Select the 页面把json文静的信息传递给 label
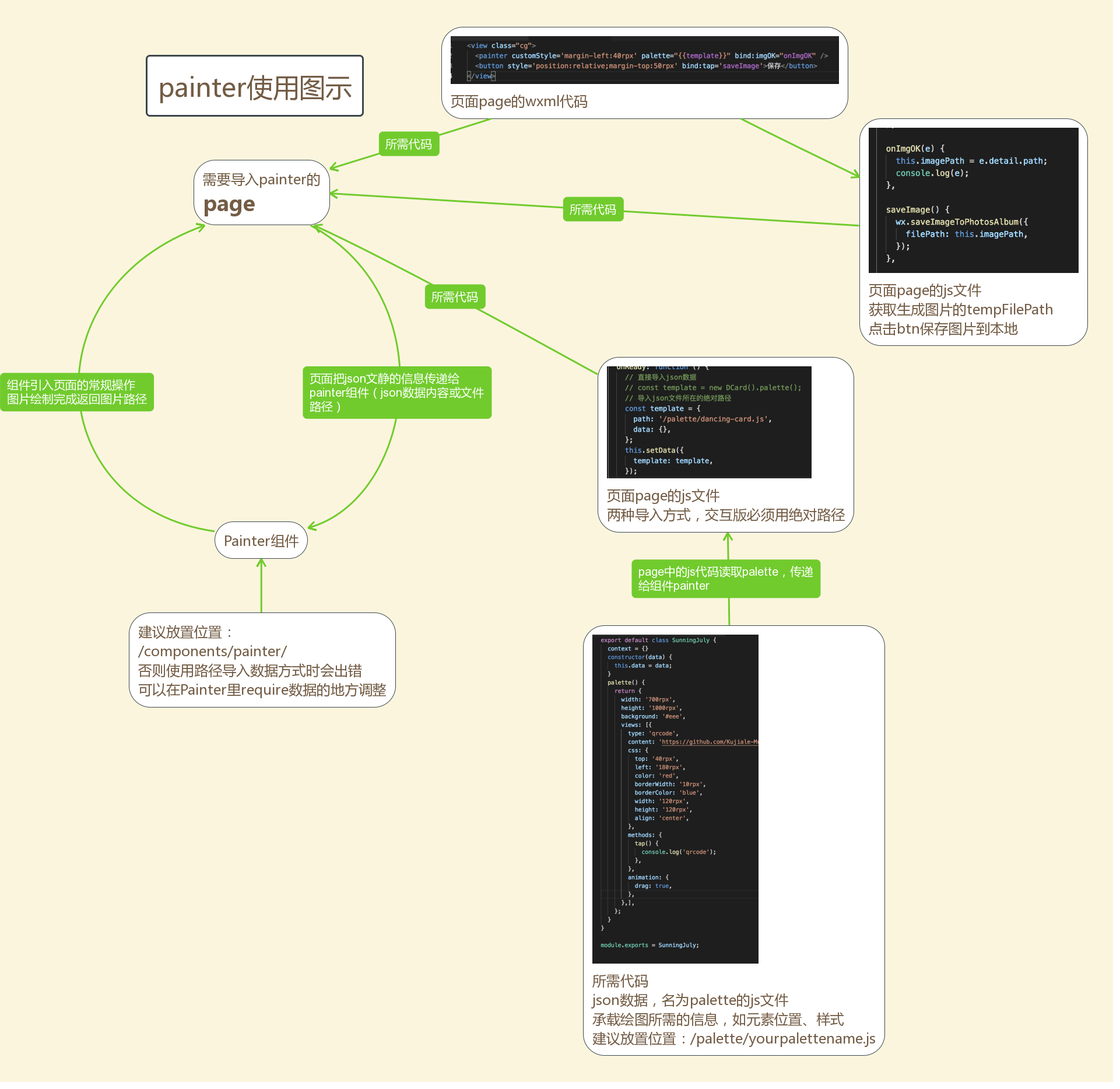This screenshot has height=1089, width=1120. [x=397, y=393]
